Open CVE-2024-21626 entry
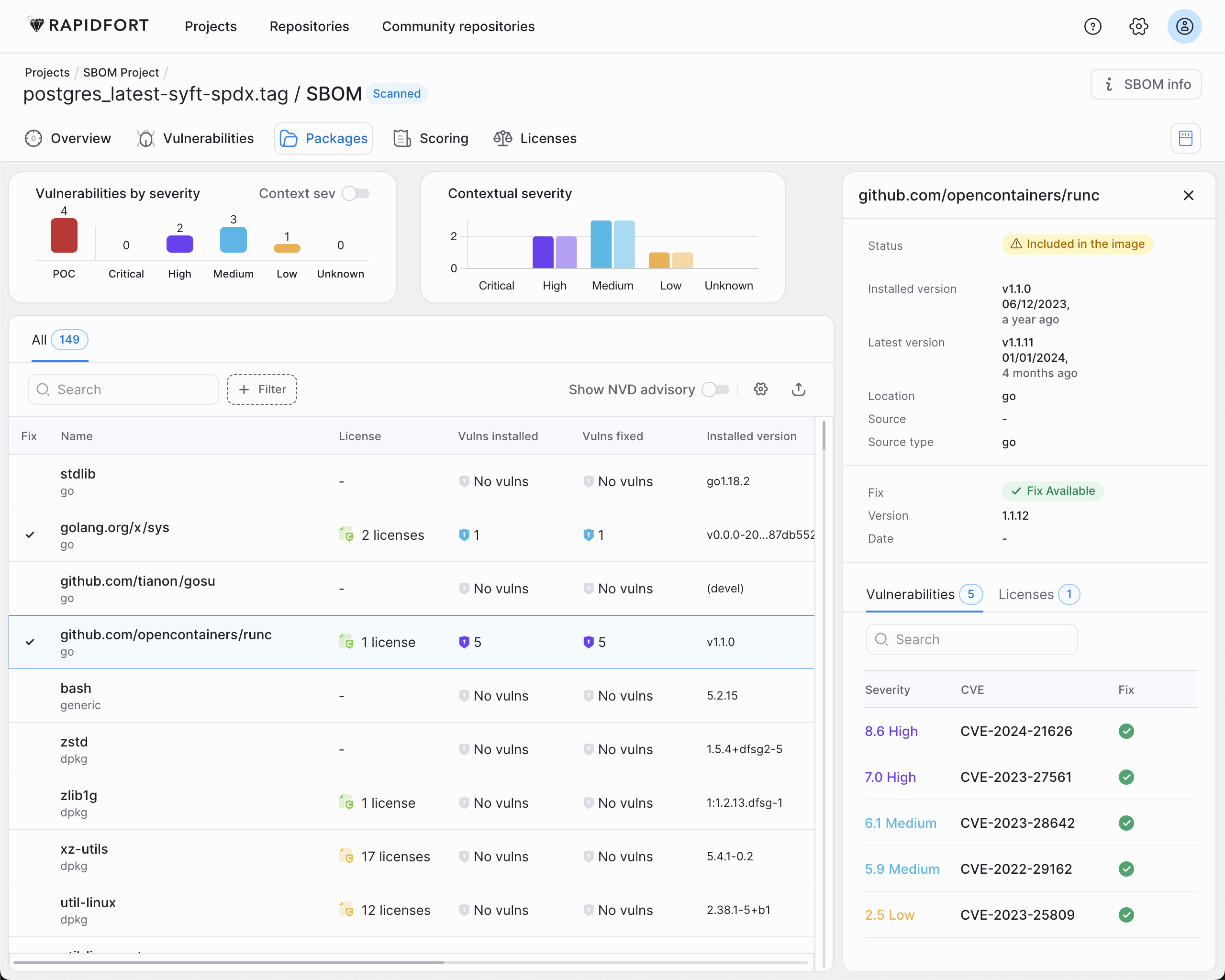 tap(1016, 731)
